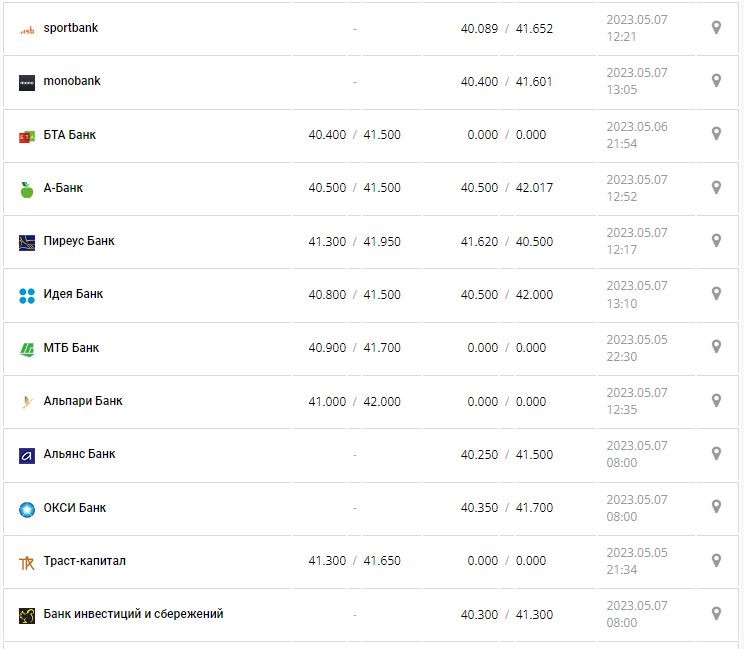Screen dimensions: 744x649
Task: Click the green apple А-Банк icon
Action: (x=27, y=189)
